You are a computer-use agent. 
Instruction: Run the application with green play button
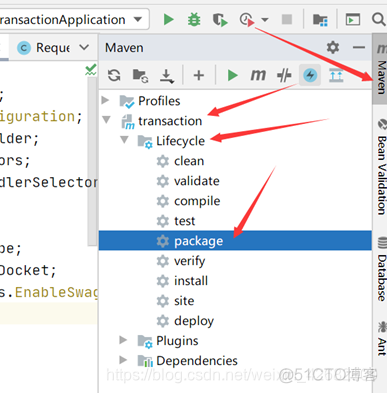pyautogui.click(x=169, y=20)
